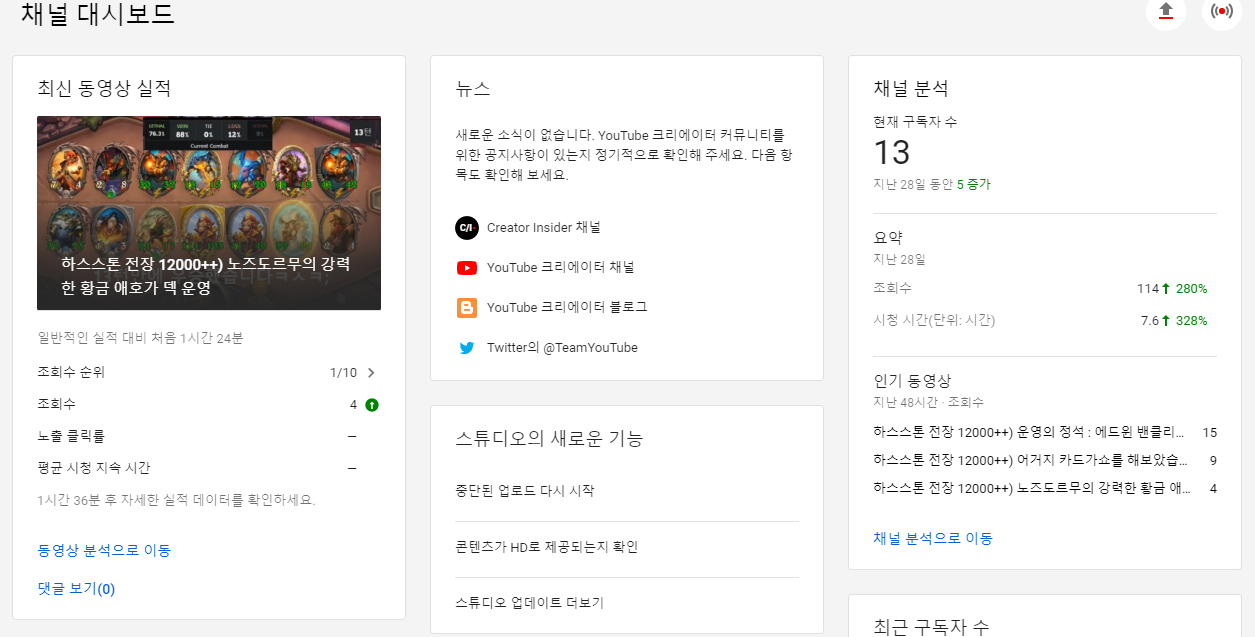Click the 328% watch time increase value

pos(1191,321)
